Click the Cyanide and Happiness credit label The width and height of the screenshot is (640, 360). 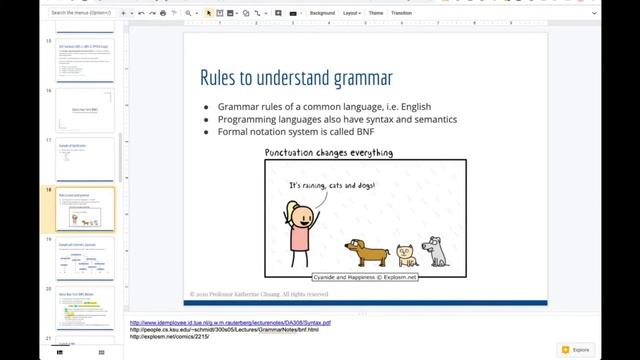point(365,277)
